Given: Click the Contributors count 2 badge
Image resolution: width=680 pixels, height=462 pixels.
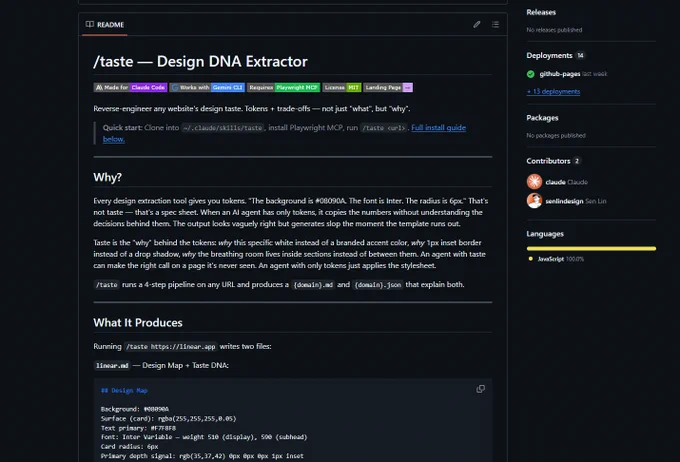Looking at the screenshot, I should point(577,161).
